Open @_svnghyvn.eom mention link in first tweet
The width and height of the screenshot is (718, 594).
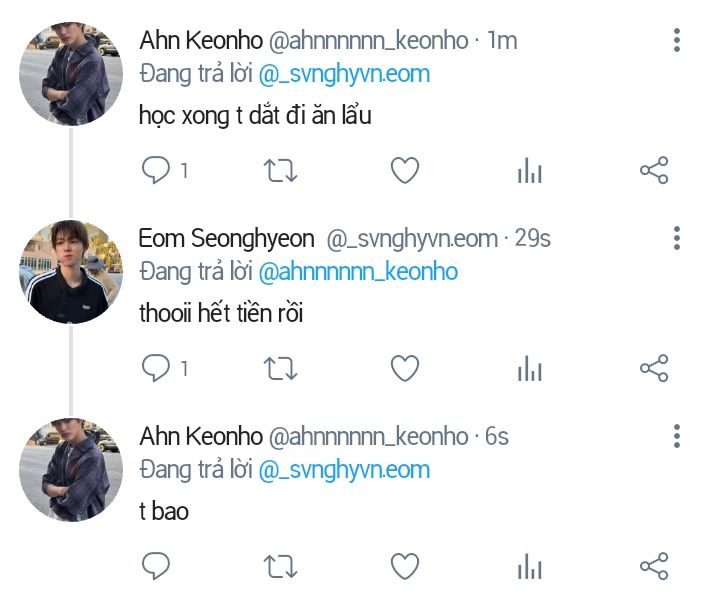[344, 73]
